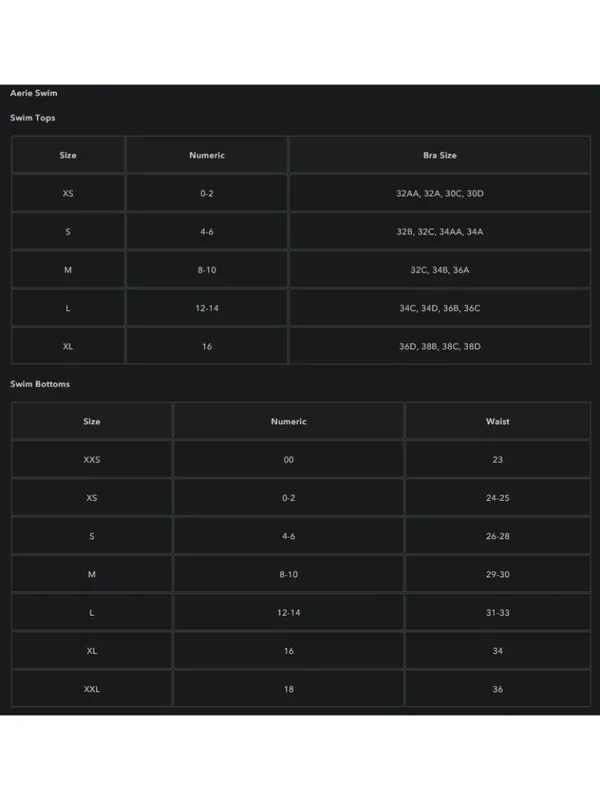
Task: Select the Swim Tops section label
Action: pyautogui.click(x=33, y=117)
